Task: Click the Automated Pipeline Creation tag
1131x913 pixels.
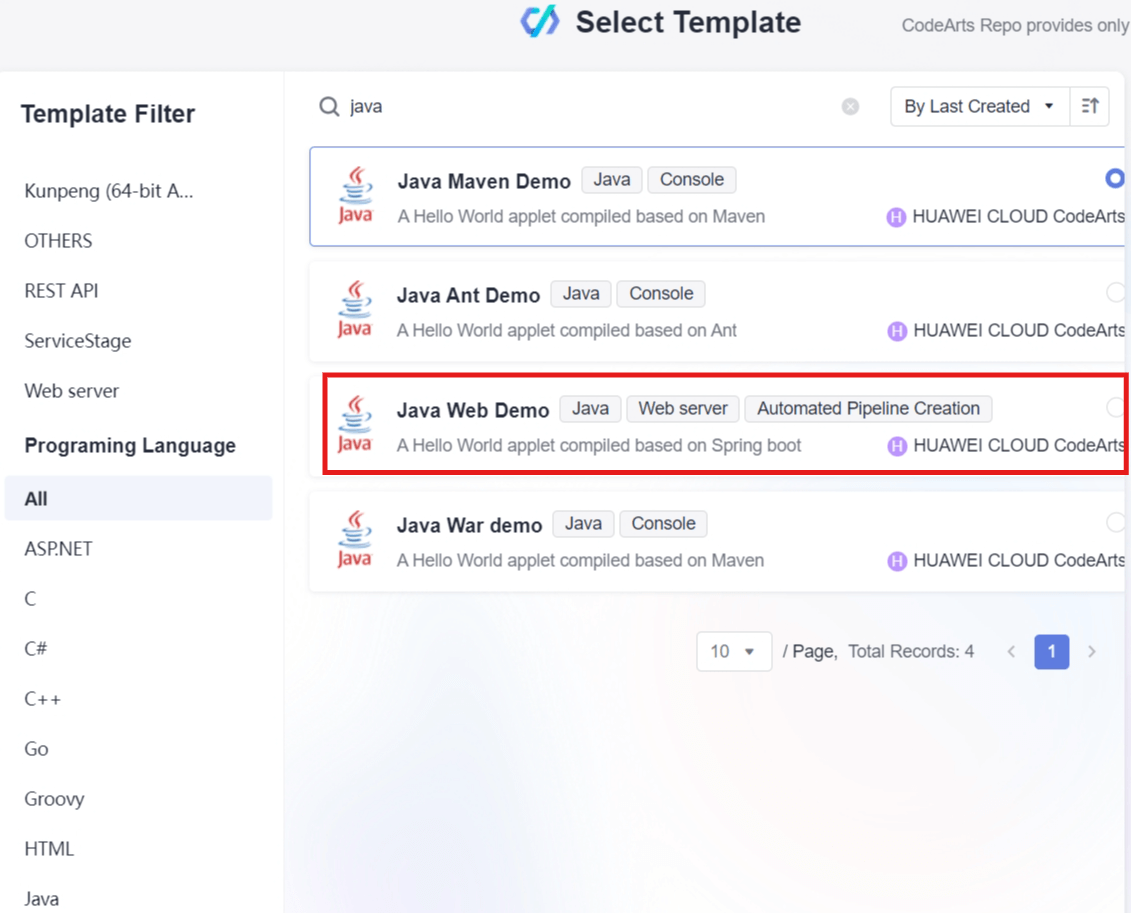Action: [868, 408]
